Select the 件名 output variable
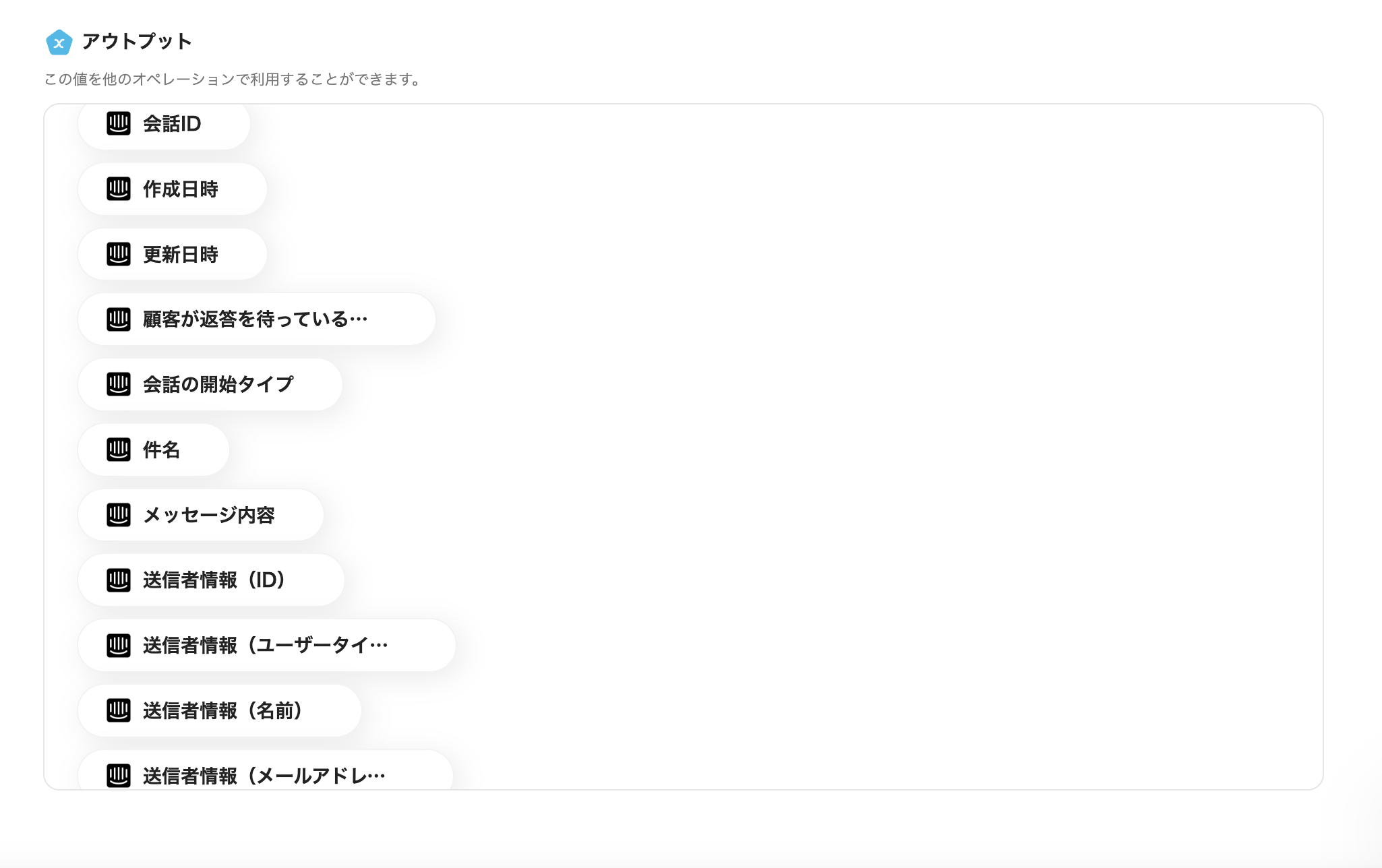Image resolution: width=1382 pixels, height=868 pixels. [153, 449]
